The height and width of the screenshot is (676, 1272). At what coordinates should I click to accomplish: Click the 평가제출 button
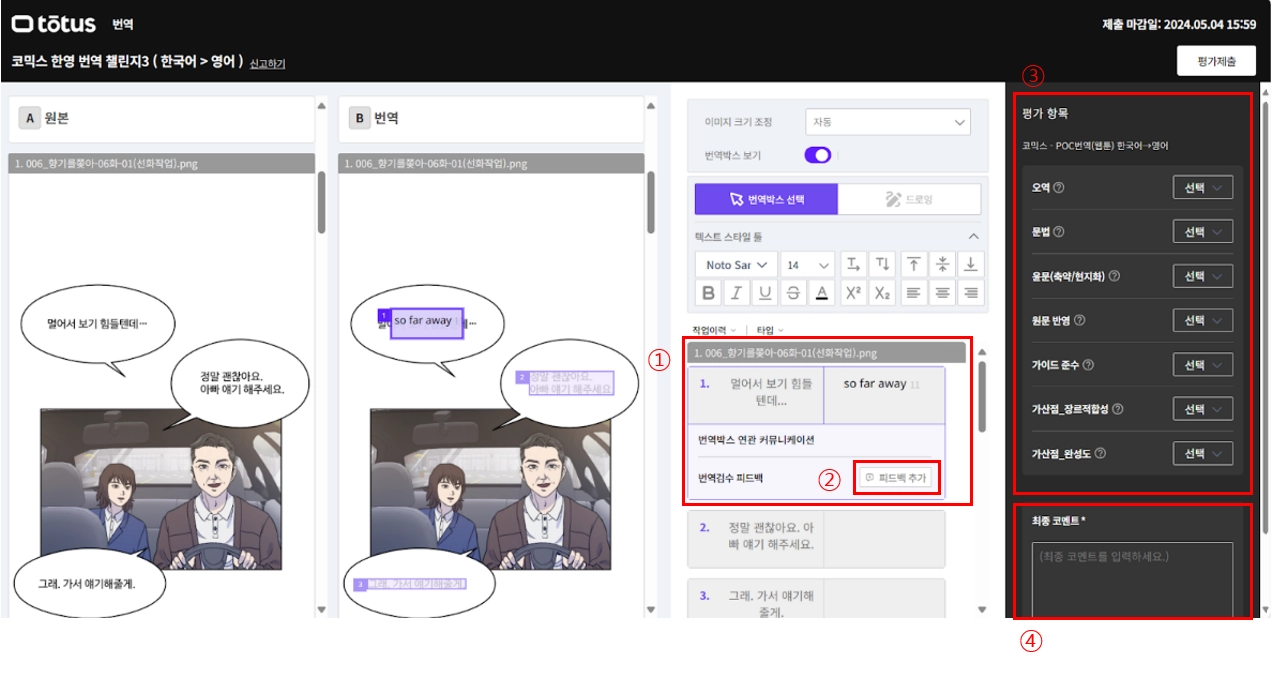1216,61
